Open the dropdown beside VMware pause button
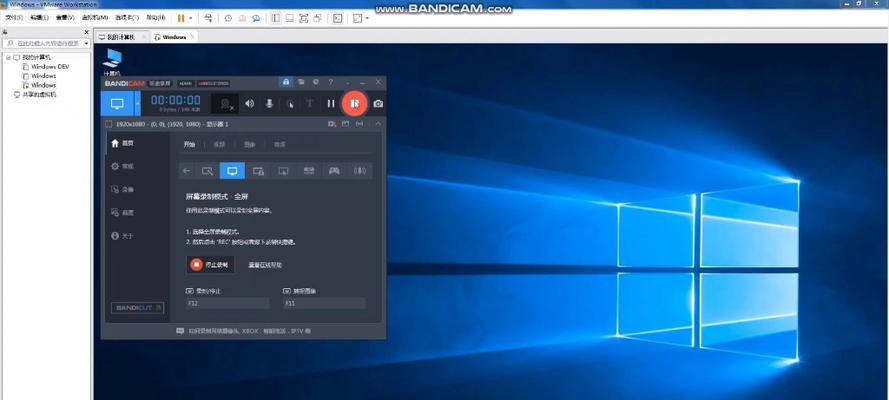 point(190,18)
